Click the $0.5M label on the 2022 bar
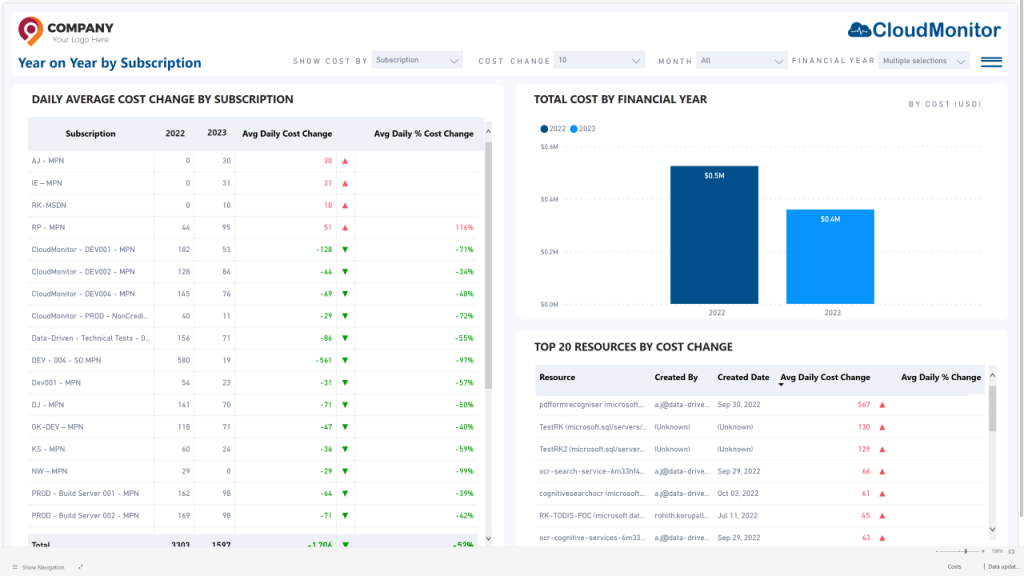Image resolution: width=1024 pixels, height=576 pixels. coord(714,176)
